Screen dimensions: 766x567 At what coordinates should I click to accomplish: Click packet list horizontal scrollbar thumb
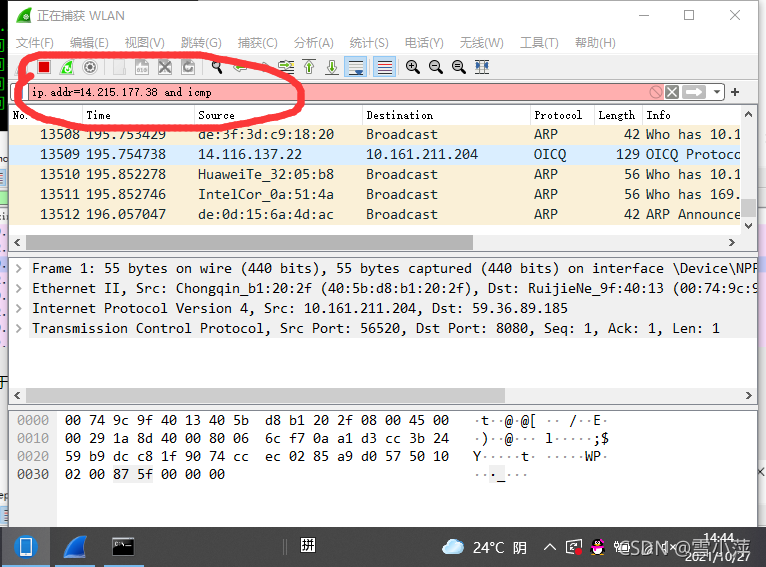click(249, 242)
